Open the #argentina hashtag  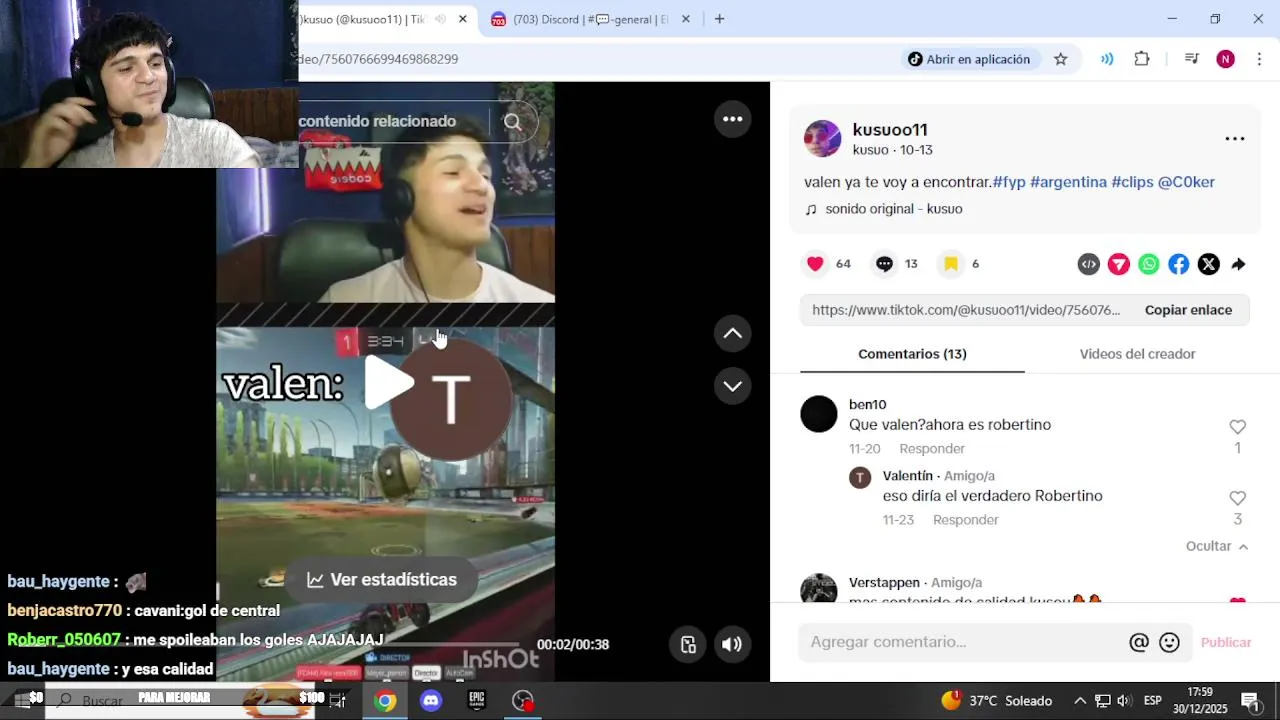[x=1068, y=182]
